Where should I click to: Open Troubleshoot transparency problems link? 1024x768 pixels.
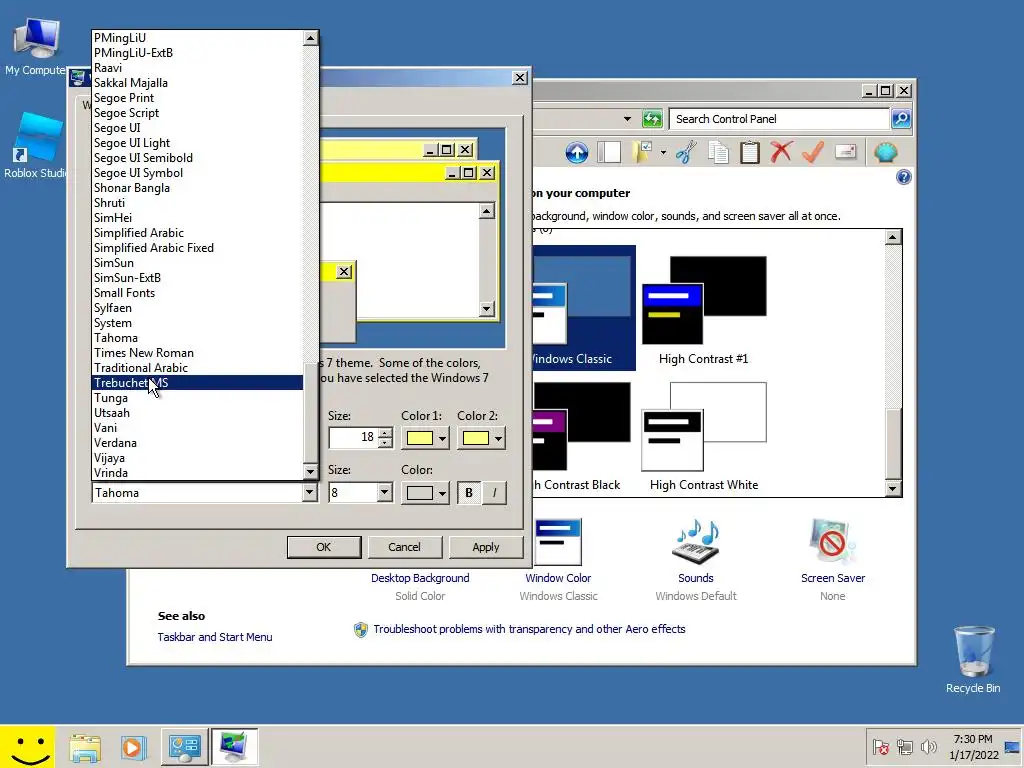[x=529, y=629]
